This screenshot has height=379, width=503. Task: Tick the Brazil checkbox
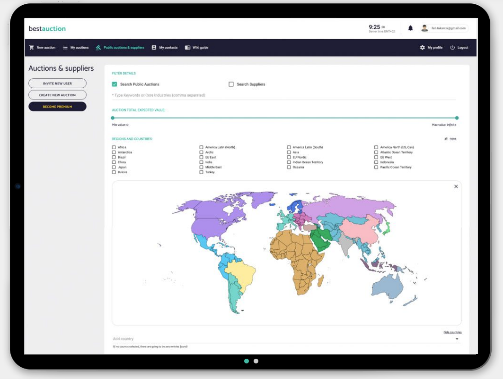[114, 157]
